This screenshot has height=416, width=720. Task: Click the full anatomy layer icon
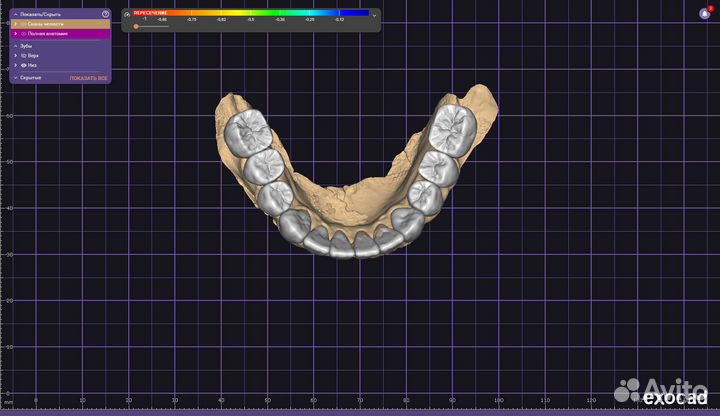(x=24, y=33)
